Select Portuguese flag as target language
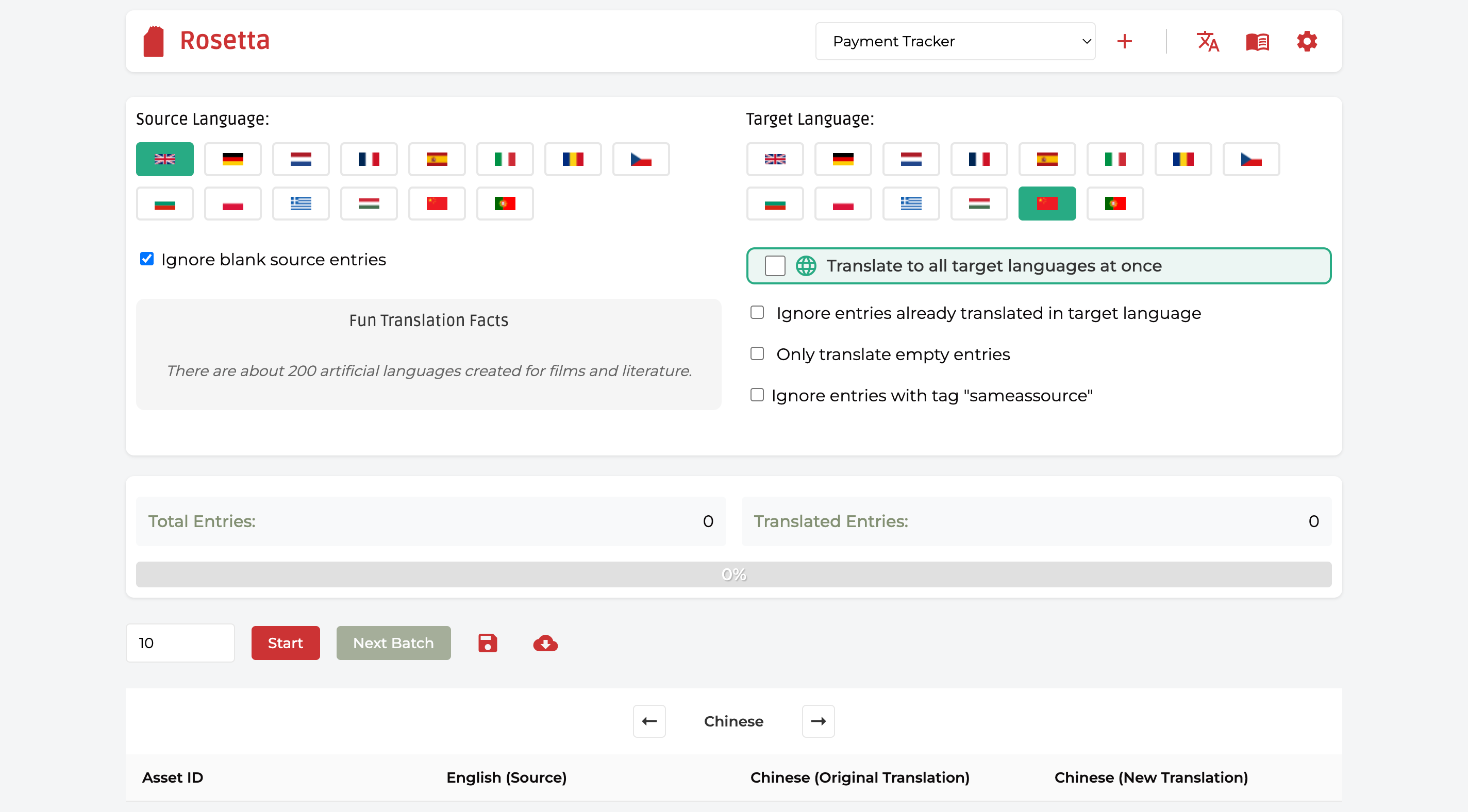The image size is (1468, 812). point(1115,204)
